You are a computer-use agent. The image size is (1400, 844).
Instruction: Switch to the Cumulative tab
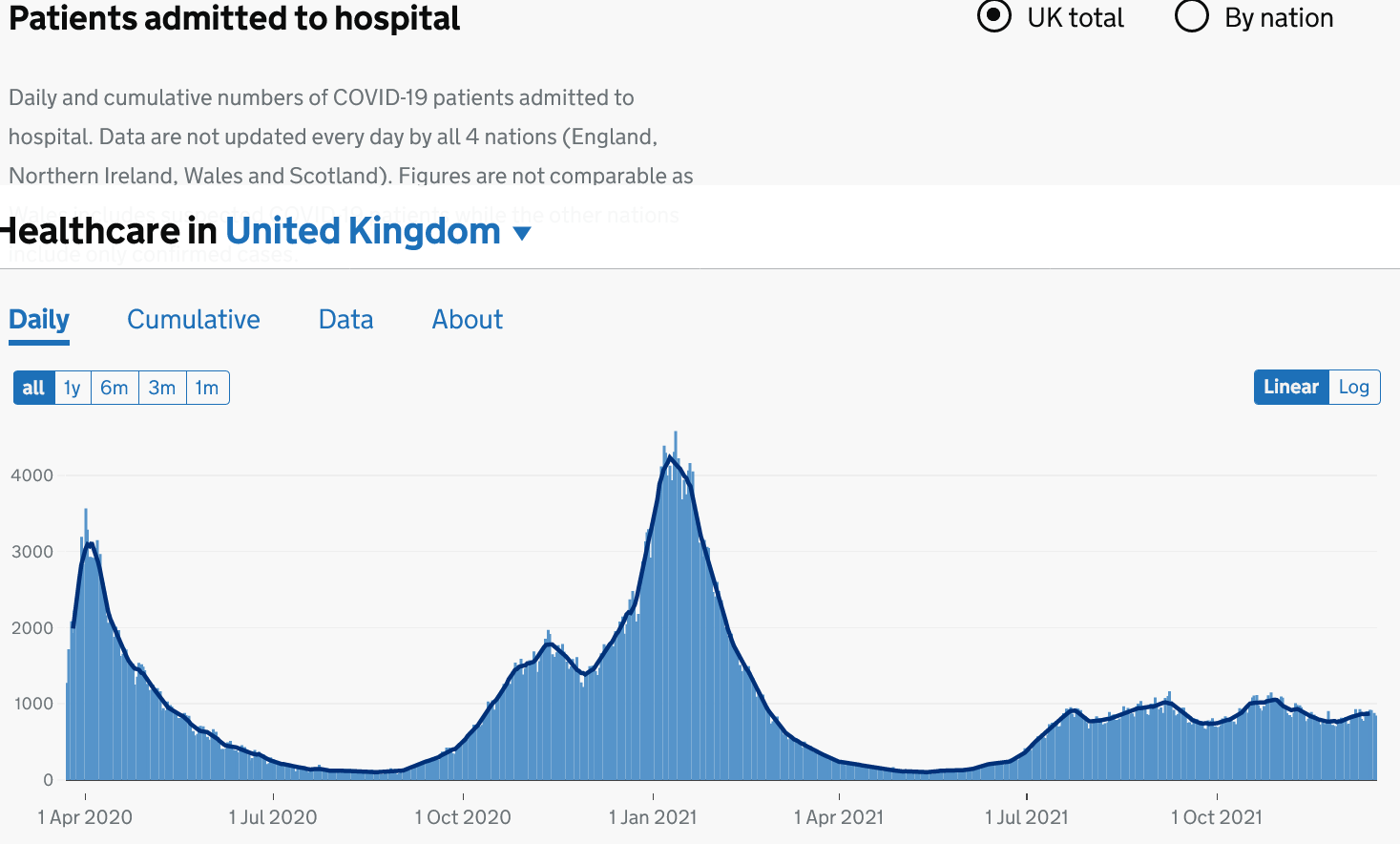coord(194,320)
